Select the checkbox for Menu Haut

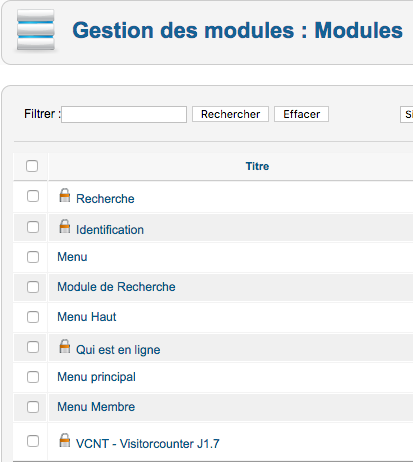tap(33, 317)
